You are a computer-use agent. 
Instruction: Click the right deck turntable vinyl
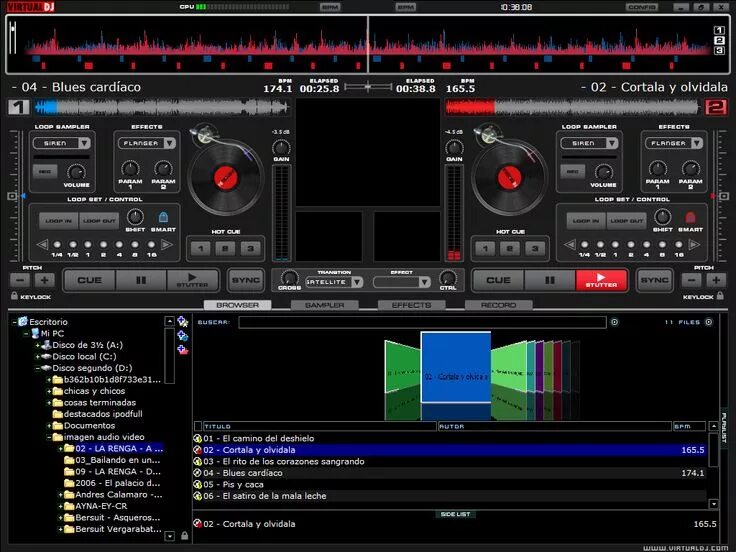[509, 178]
